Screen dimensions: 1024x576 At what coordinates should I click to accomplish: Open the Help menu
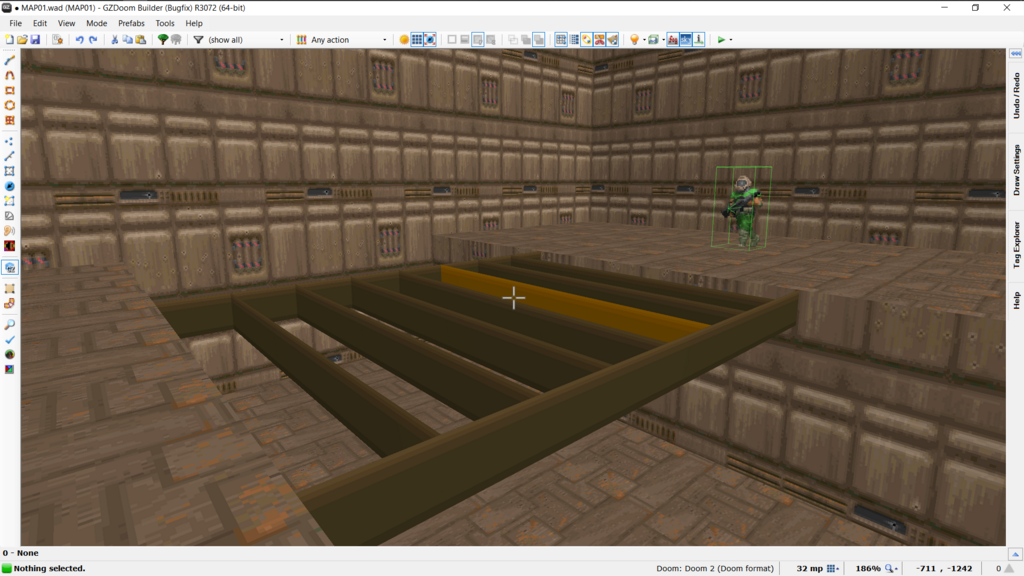pyautogui.click(x=194, y=23)
